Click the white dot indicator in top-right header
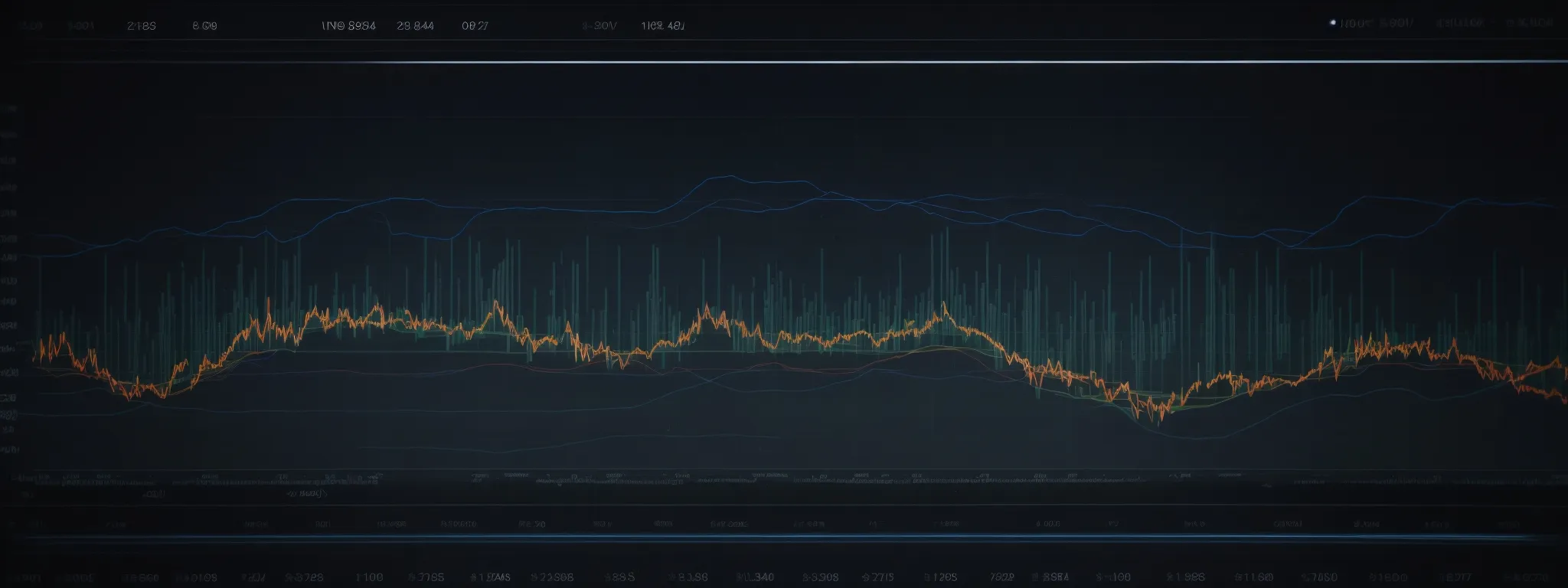 pyautogui.click(x=1333, y=23)
